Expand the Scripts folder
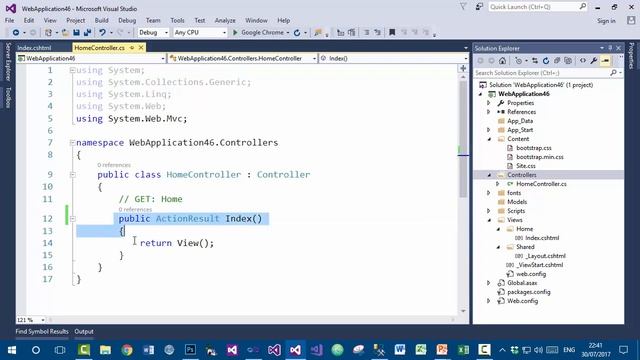Image resolution: width=640 pixels, height=360 pixels. coord(489,211)
